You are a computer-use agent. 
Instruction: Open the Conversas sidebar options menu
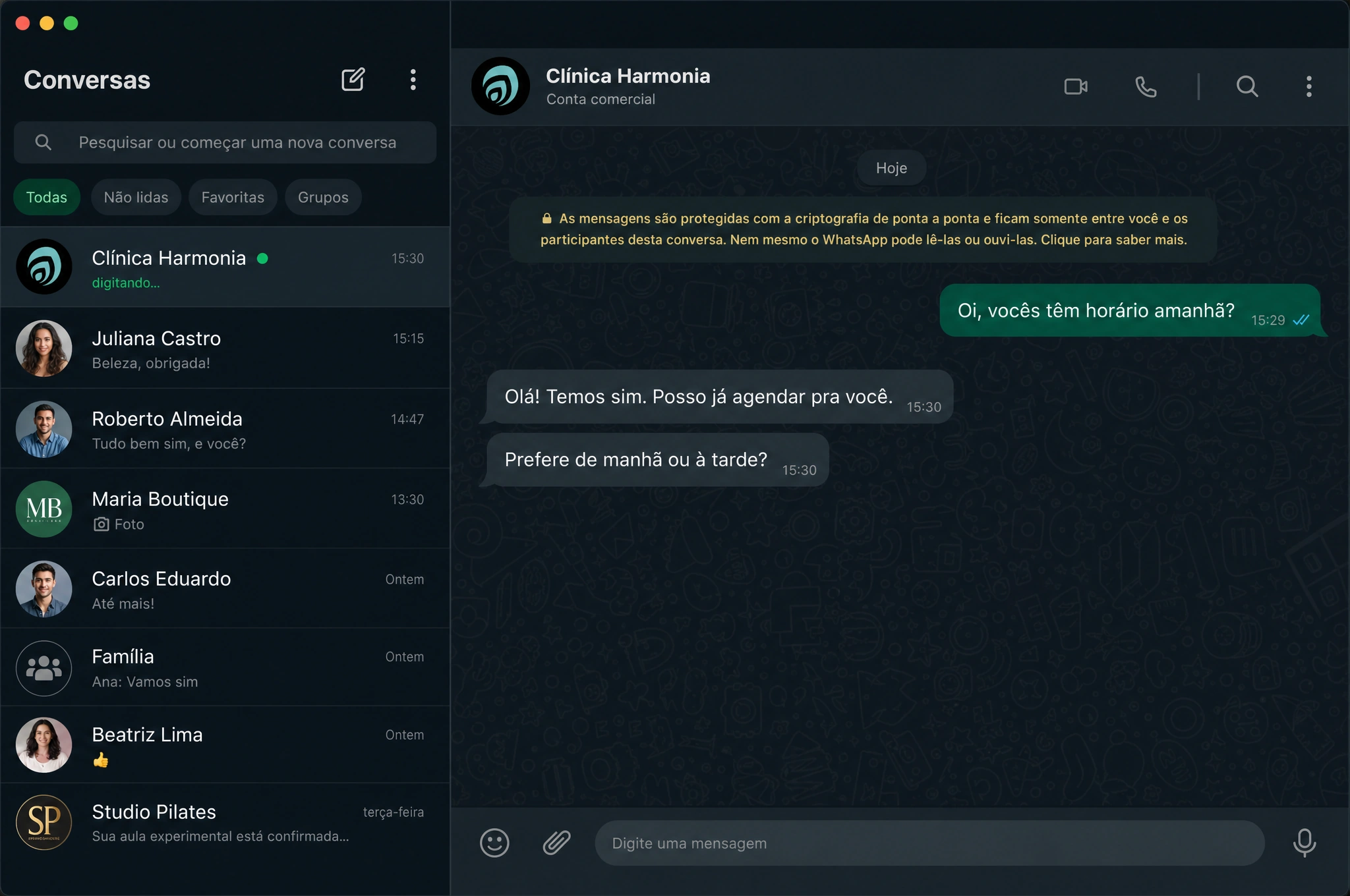(413, 80)
